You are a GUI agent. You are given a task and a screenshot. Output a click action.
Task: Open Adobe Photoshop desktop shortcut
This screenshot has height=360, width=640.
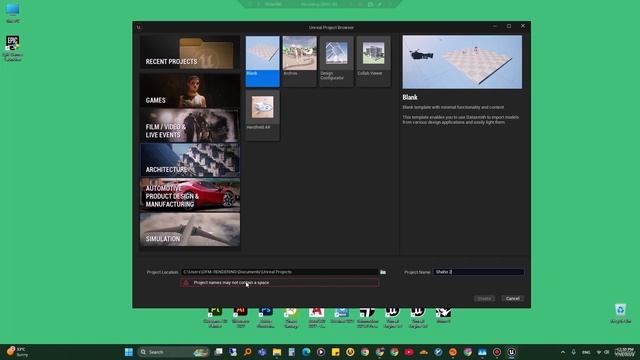pyautogui.click(x=266, y=317)
